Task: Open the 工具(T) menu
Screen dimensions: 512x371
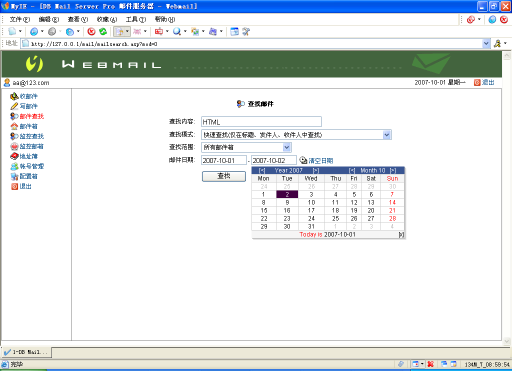Action: 136,19
